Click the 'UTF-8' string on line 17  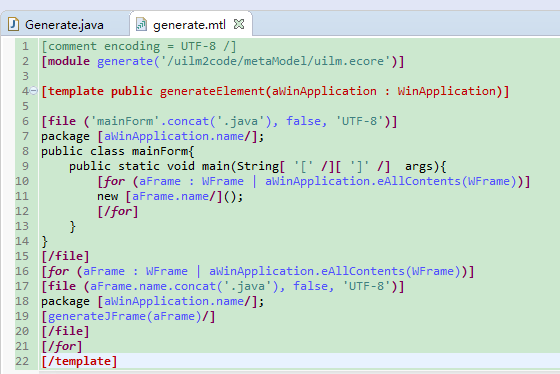coord(366,286)
